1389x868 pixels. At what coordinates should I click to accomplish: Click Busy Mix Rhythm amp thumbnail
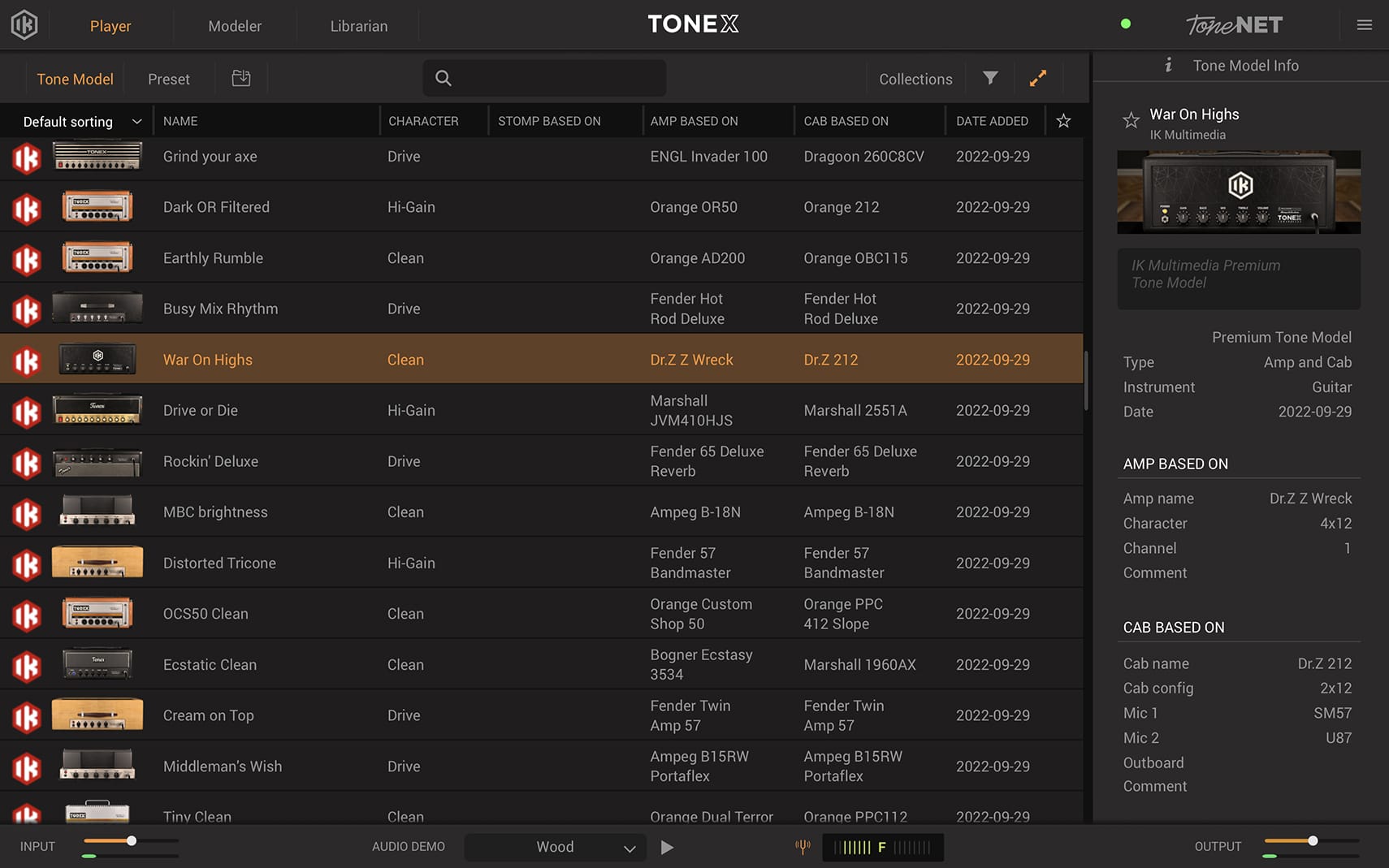click(97, 309)
